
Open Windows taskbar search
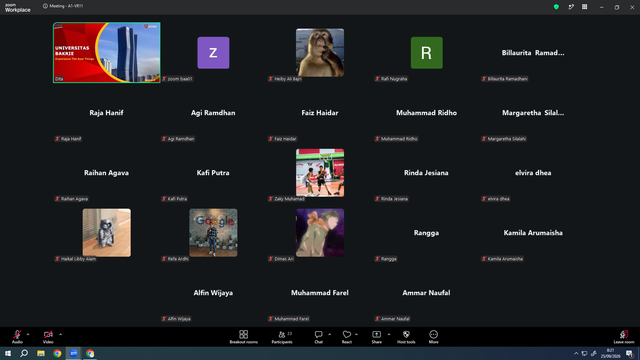coord(24,353)
